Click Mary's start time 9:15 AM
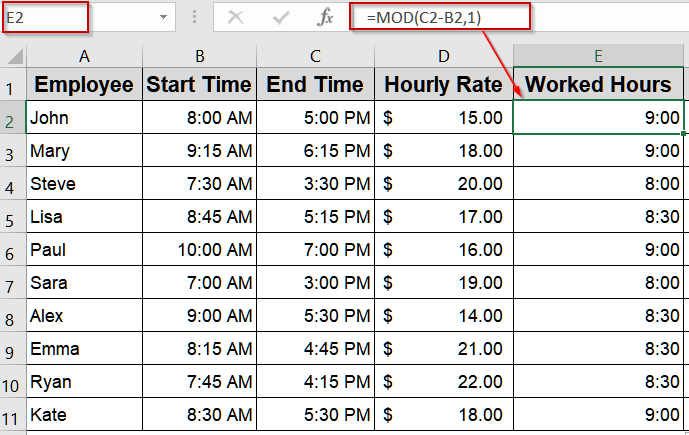Screen dimensions: 689x435 click(199, 150)
